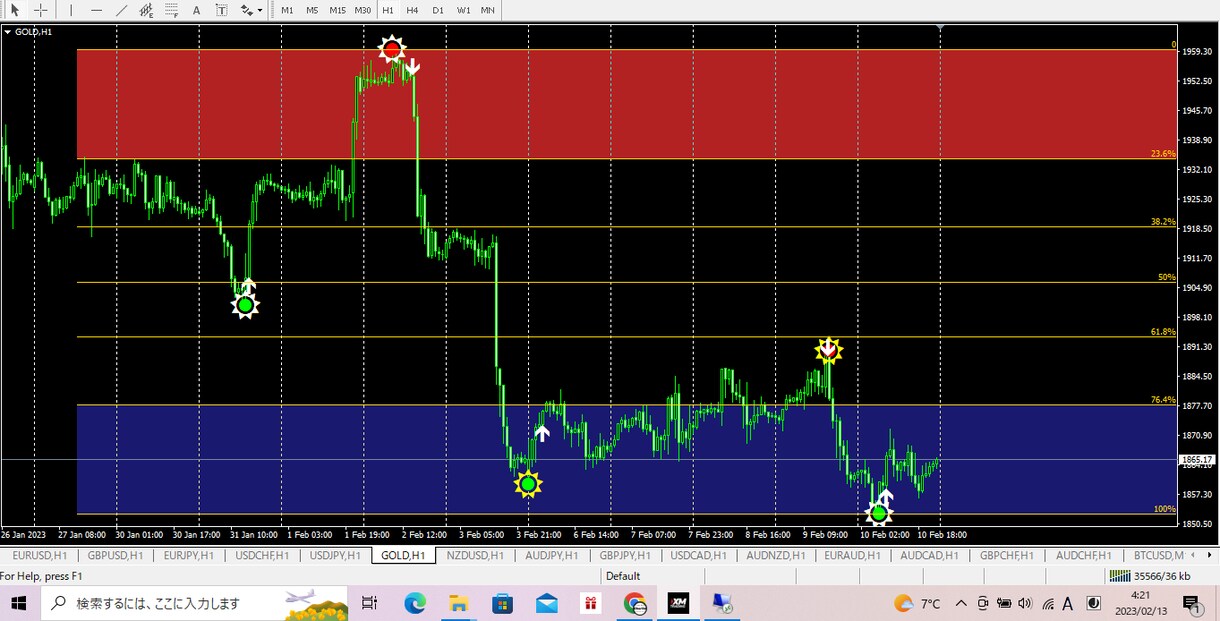Switch to M5 timeframe
Viewport: 1220px width, 621px height.
coord(312,10)
